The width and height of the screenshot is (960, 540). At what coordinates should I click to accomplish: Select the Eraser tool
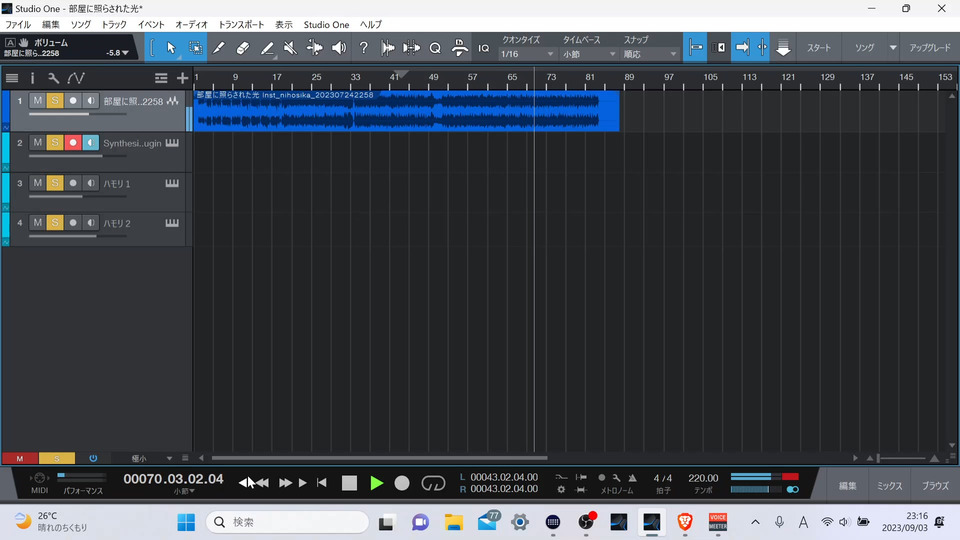pyautogui.click(x=242, y=48)
